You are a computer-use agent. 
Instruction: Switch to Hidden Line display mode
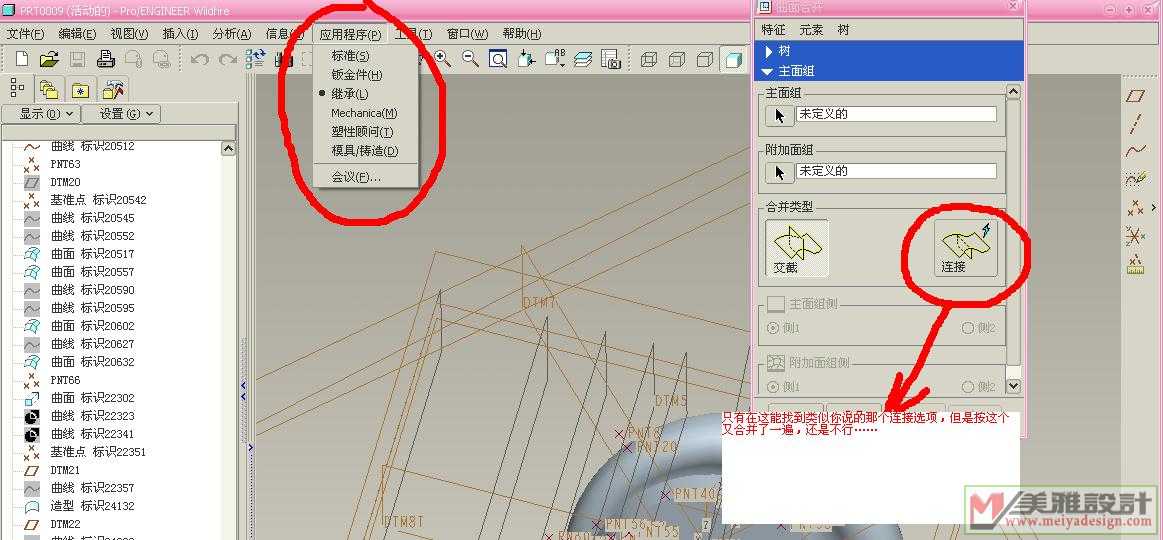pyautogui.click(x=676, y=59)
